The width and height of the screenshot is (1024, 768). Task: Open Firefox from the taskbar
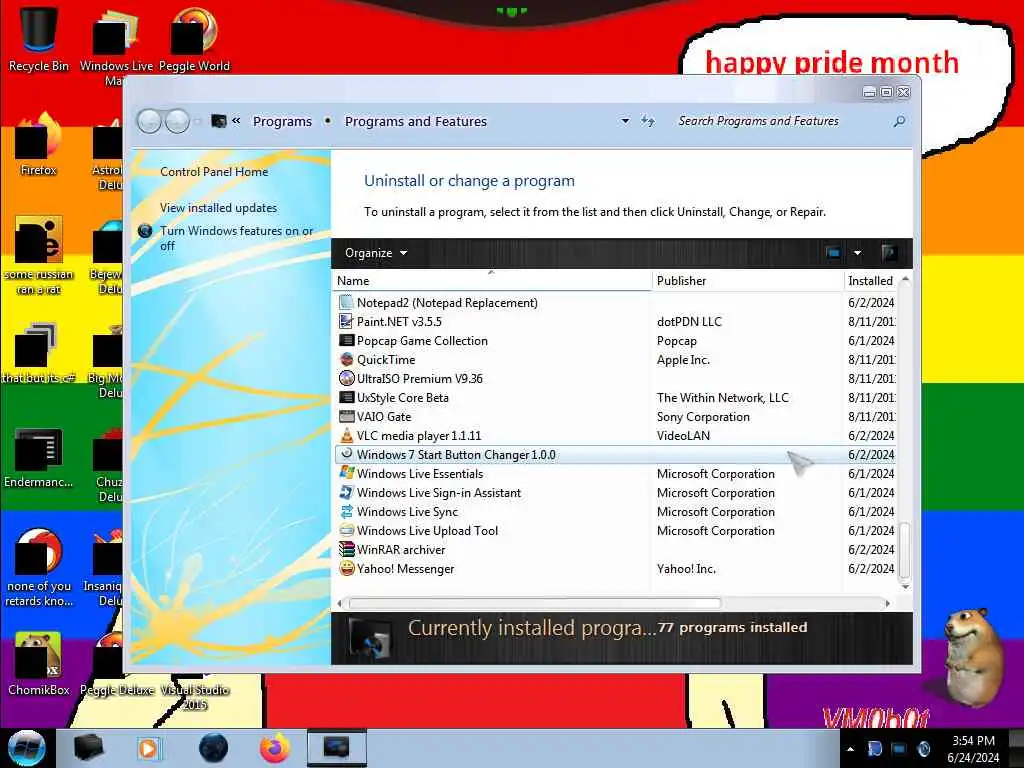pos(274,748)
